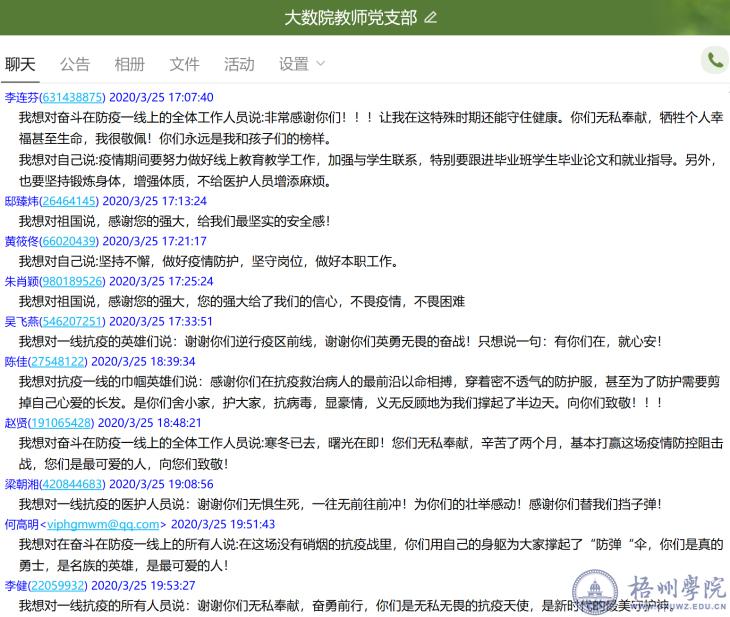Click the group title 大数院教师党支部
This screenshot has width=730, height=617.
point(351,17)
